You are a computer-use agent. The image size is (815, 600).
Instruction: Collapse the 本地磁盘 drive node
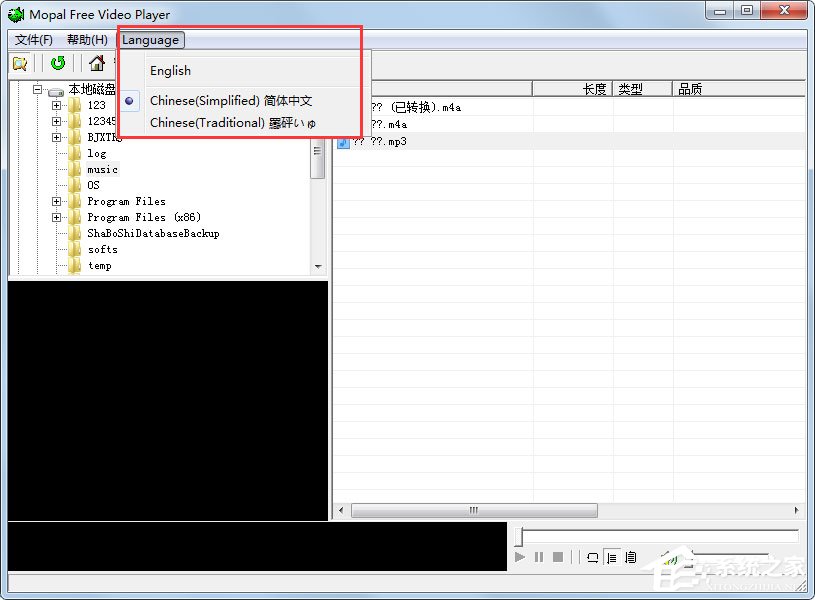point(37,89)
